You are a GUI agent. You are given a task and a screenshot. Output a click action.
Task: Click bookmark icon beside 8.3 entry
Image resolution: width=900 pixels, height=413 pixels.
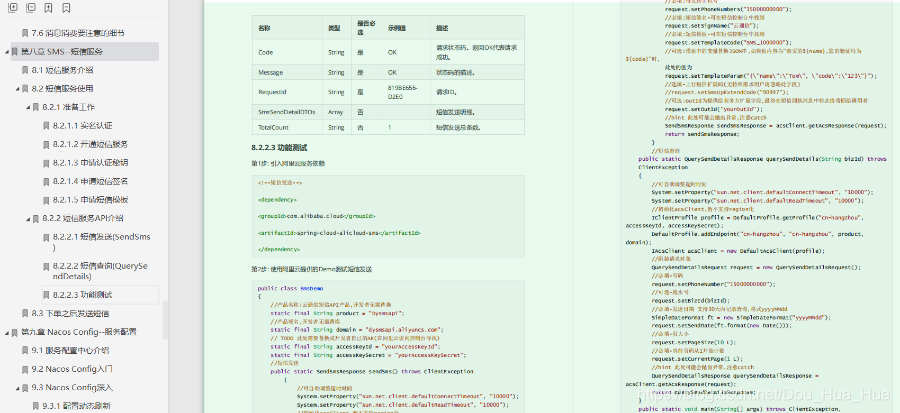pyautogui.click(x=25, y=314)
